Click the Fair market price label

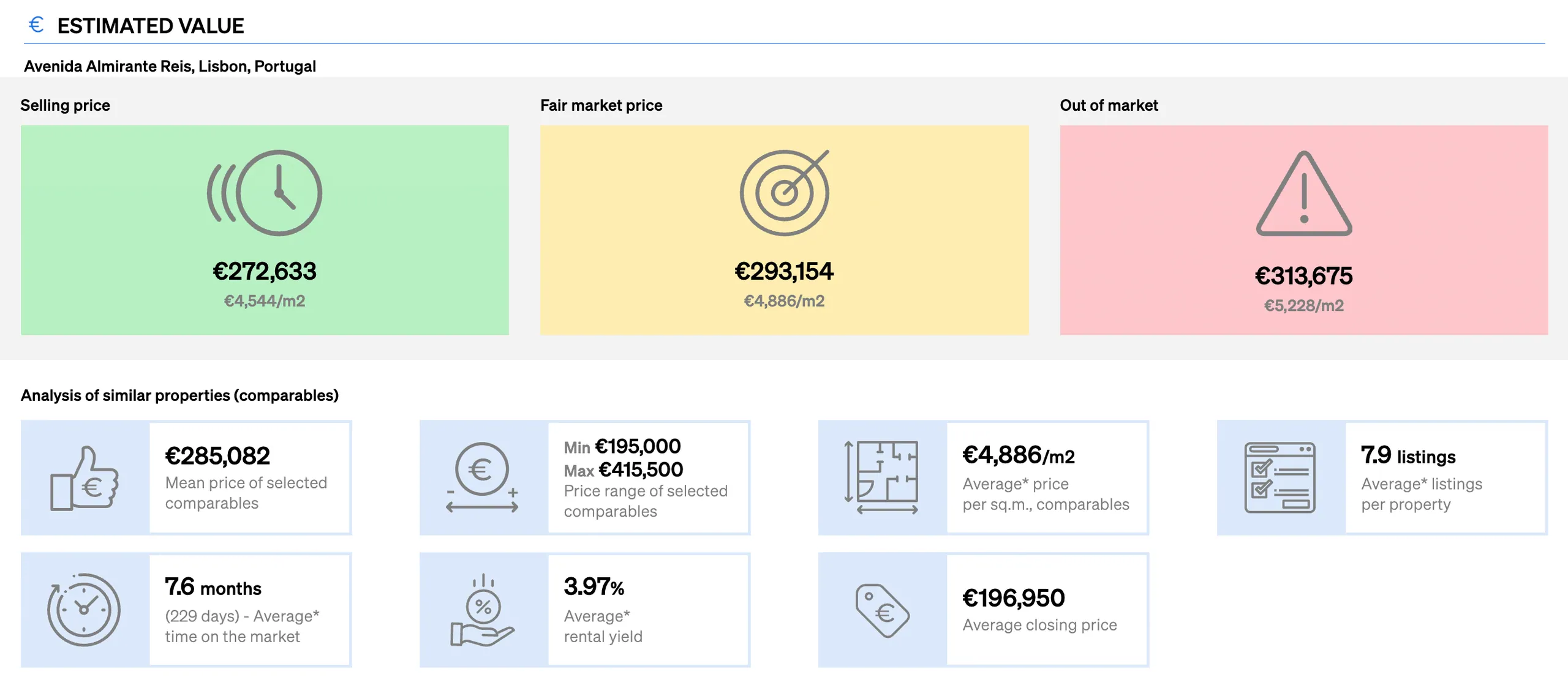(x=601, y=105)
